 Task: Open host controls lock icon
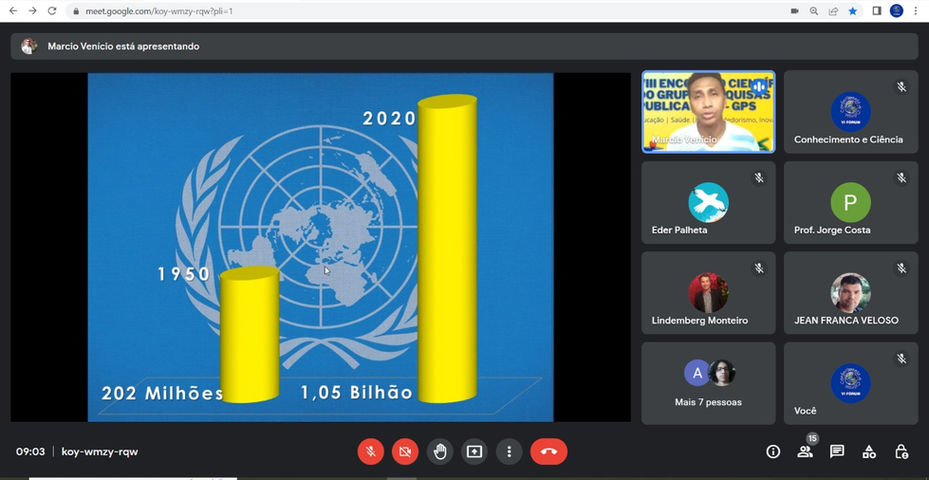click(901, 452)
